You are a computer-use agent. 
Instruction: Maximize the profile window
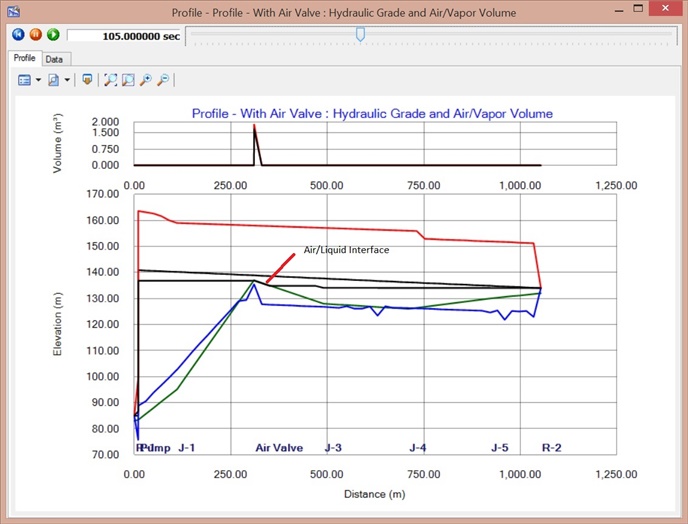(x=639, y=11)
